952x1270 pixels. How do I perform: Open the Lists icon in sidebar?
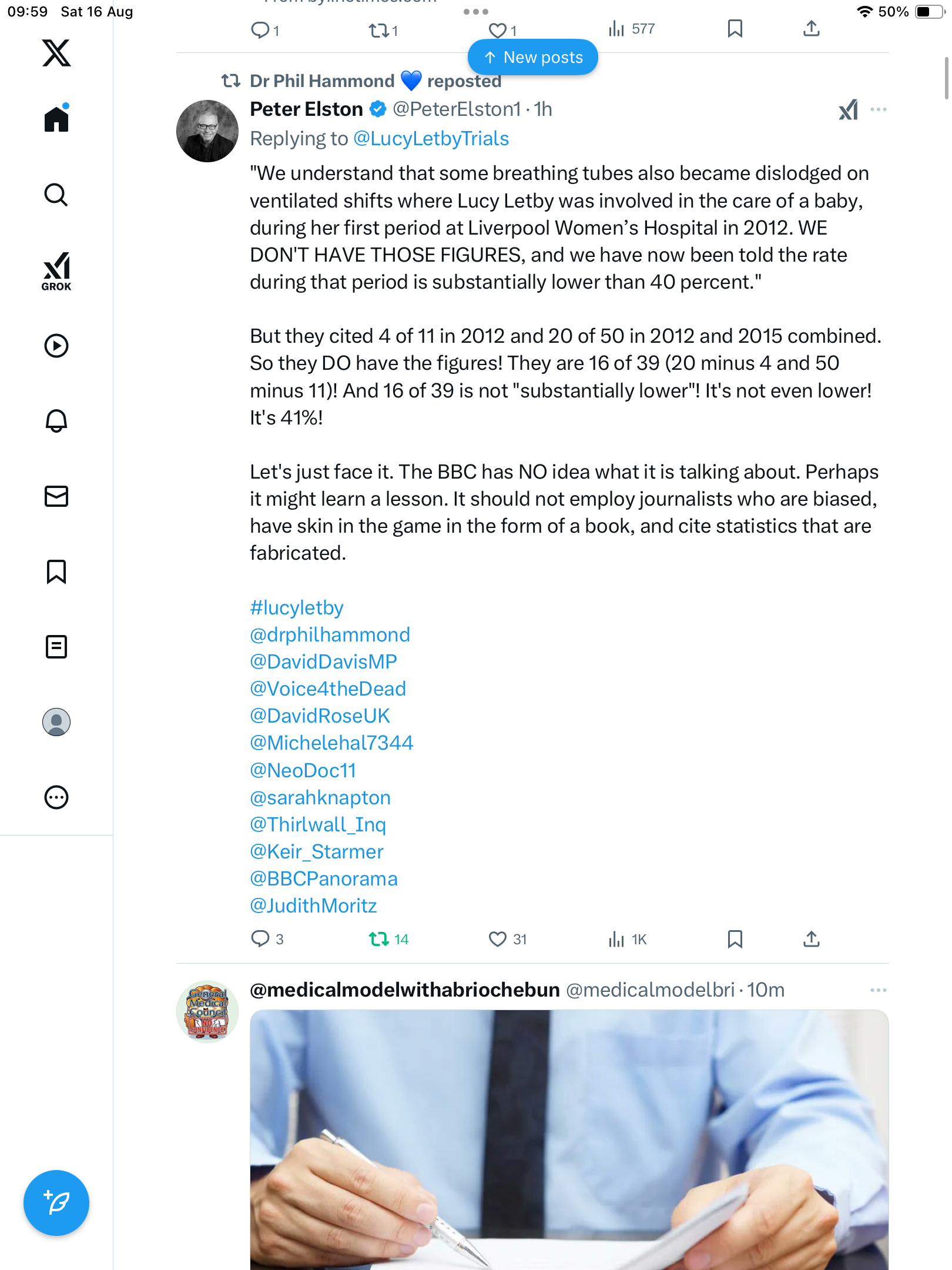click(x=56, y=647)
